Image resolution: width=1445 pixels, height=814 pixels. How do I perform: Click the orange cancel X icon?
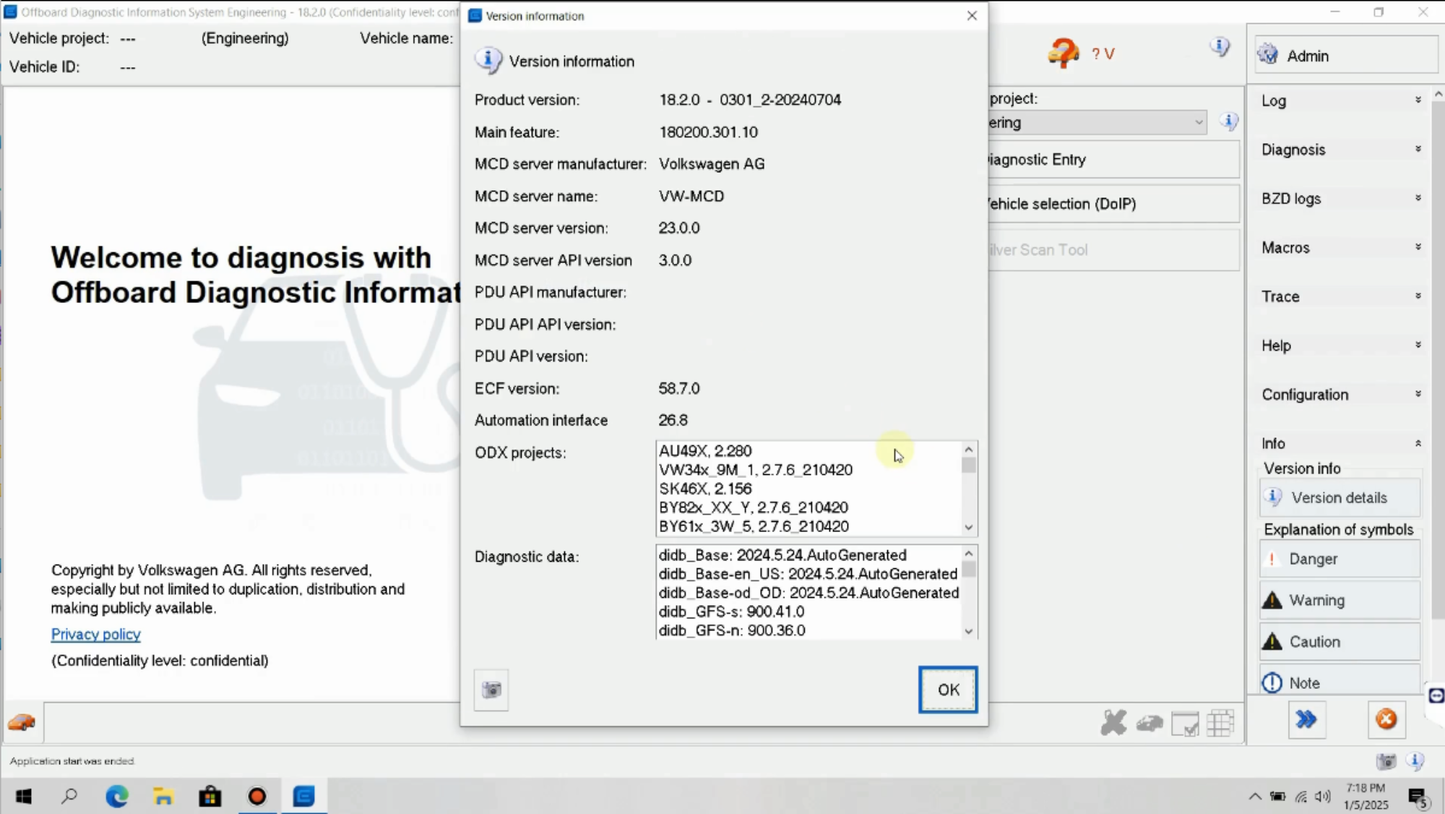point(1386,720)
